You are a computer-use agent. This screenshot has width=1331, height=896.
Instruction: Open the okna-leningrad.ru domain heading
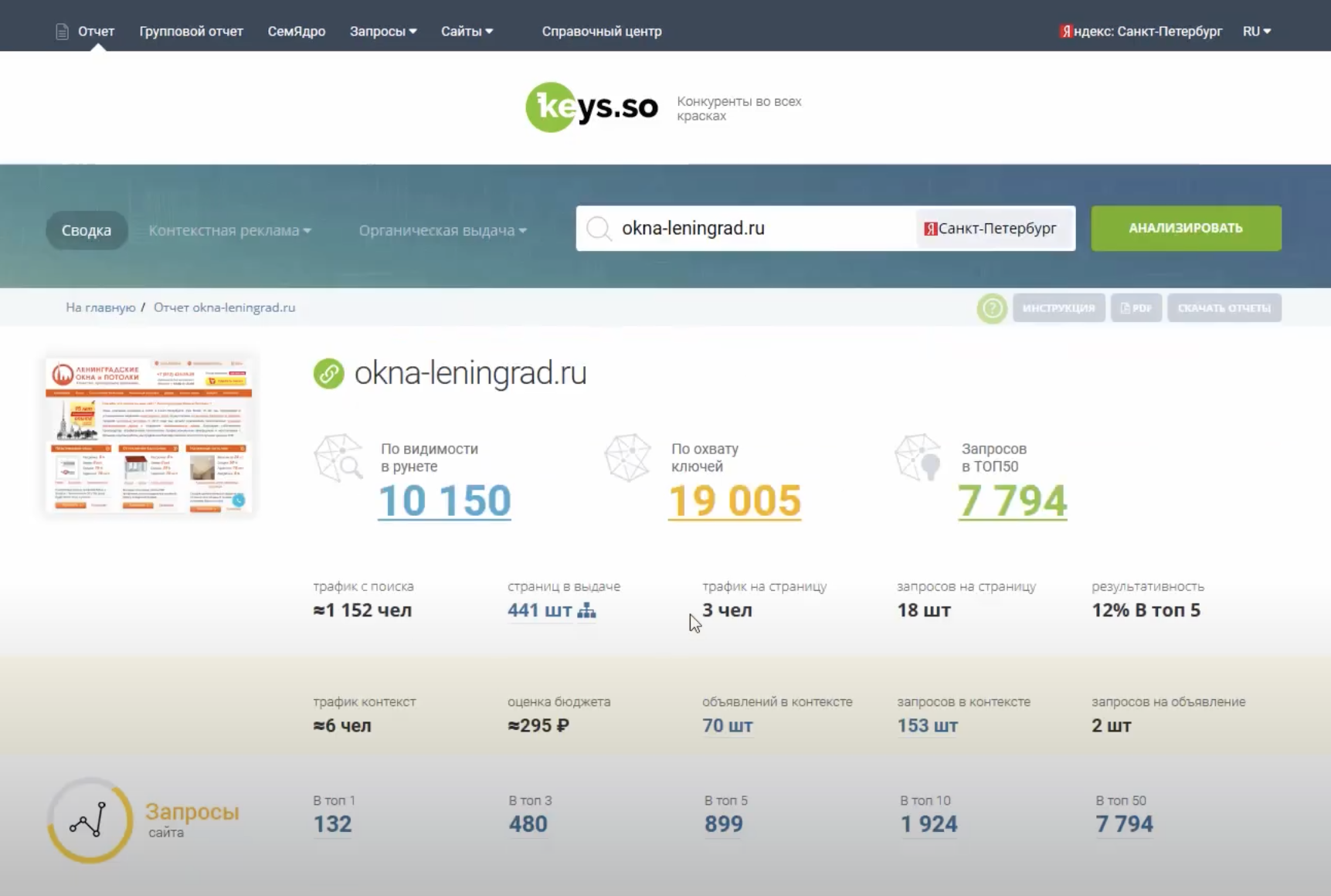tap(470, 374)
